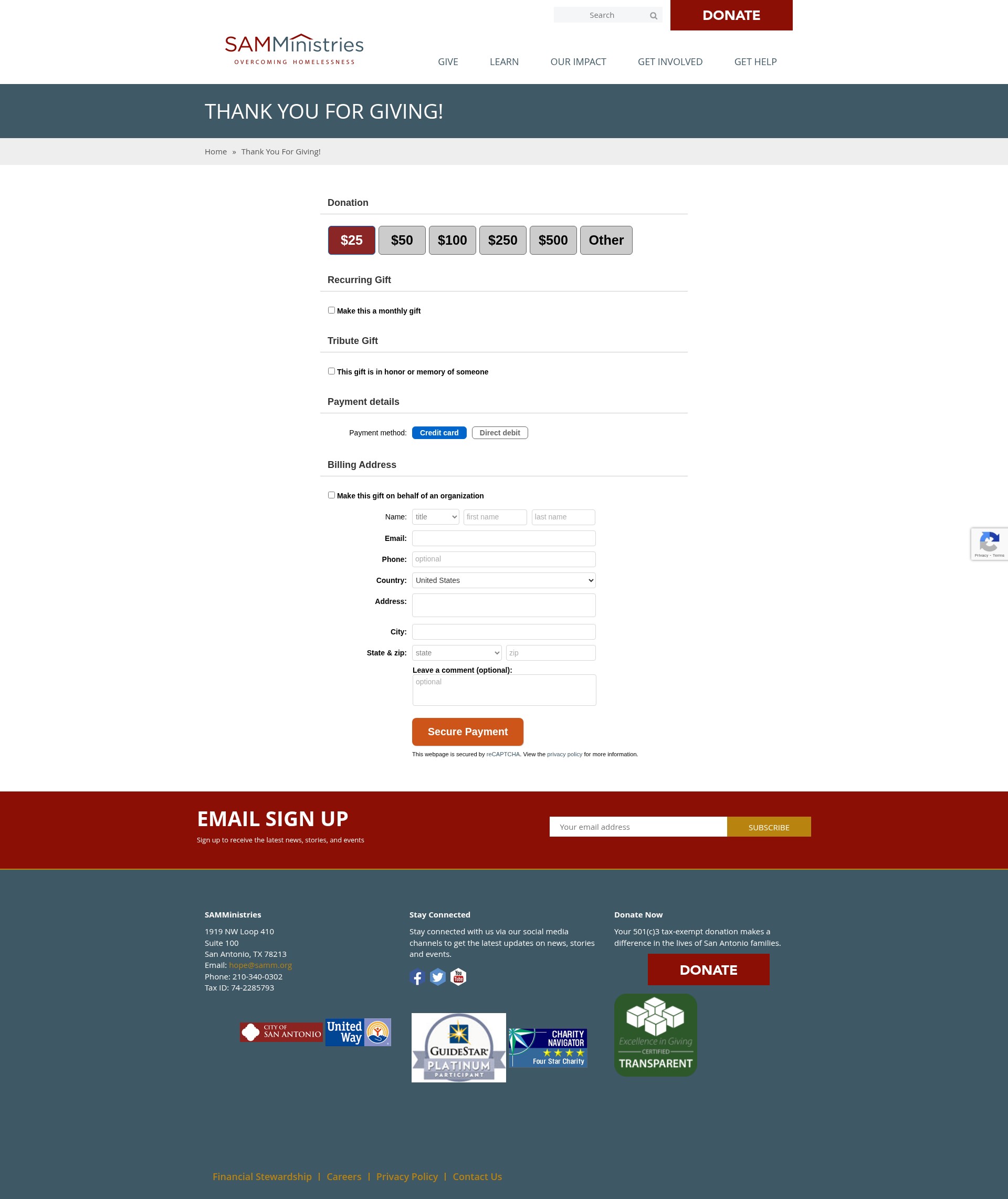This screenshot has height=1199, width=1008.
Task: Open the GET HELP menu
Action: coord(755,62)
